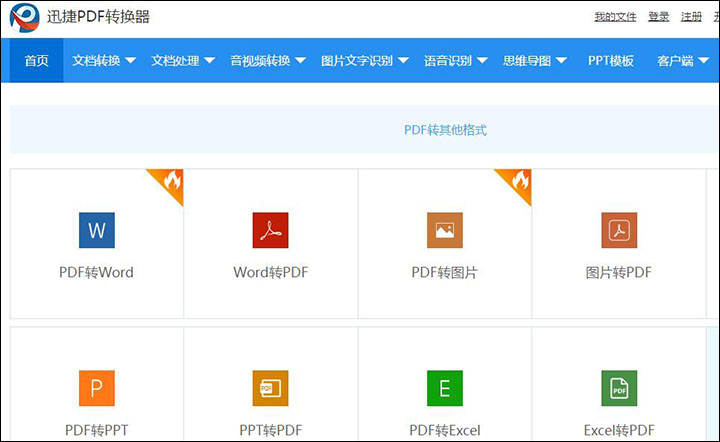Click the Excel转PDF label

(619, 430)
